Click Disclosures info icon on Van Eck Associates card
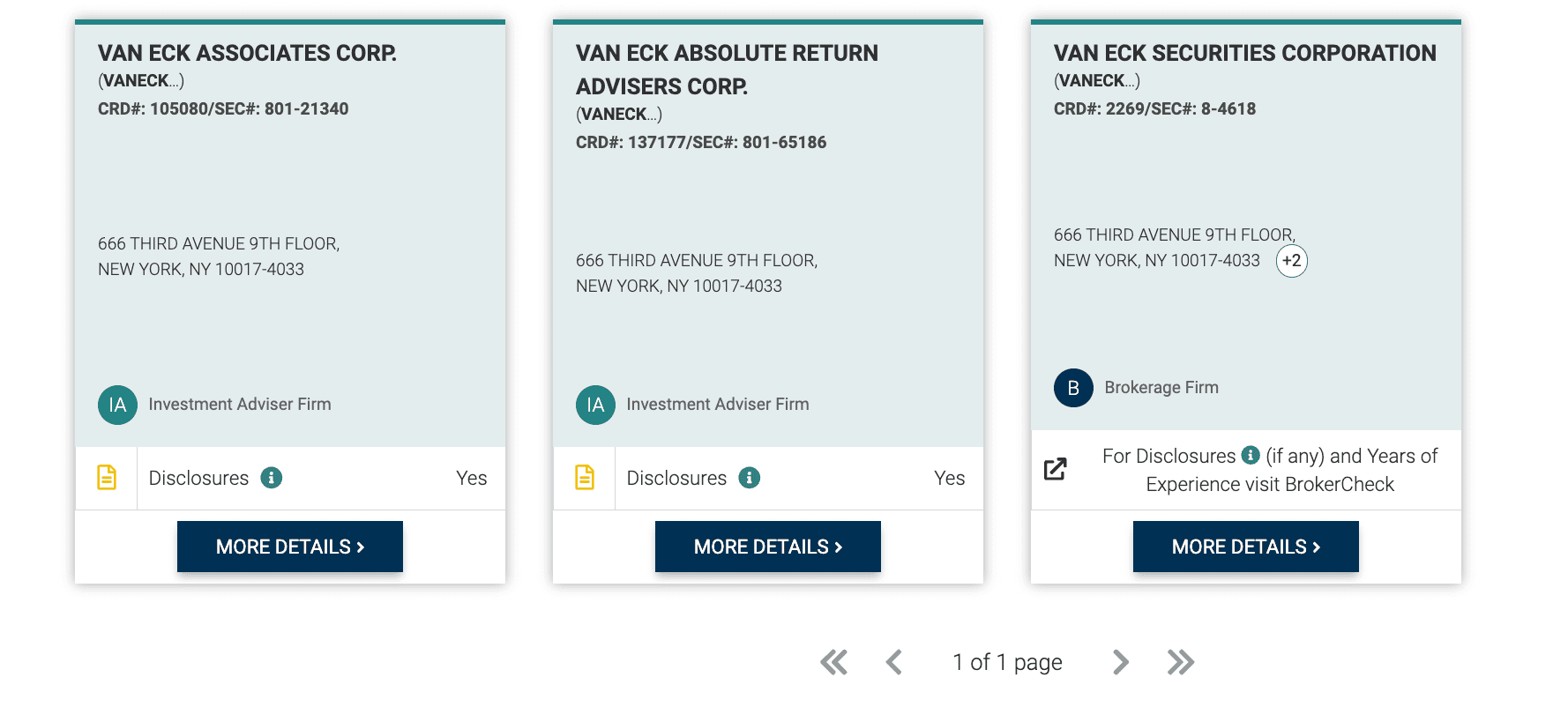Image resolution: width=1568 pixels, height=707 pixels. (x=272, y=478)
